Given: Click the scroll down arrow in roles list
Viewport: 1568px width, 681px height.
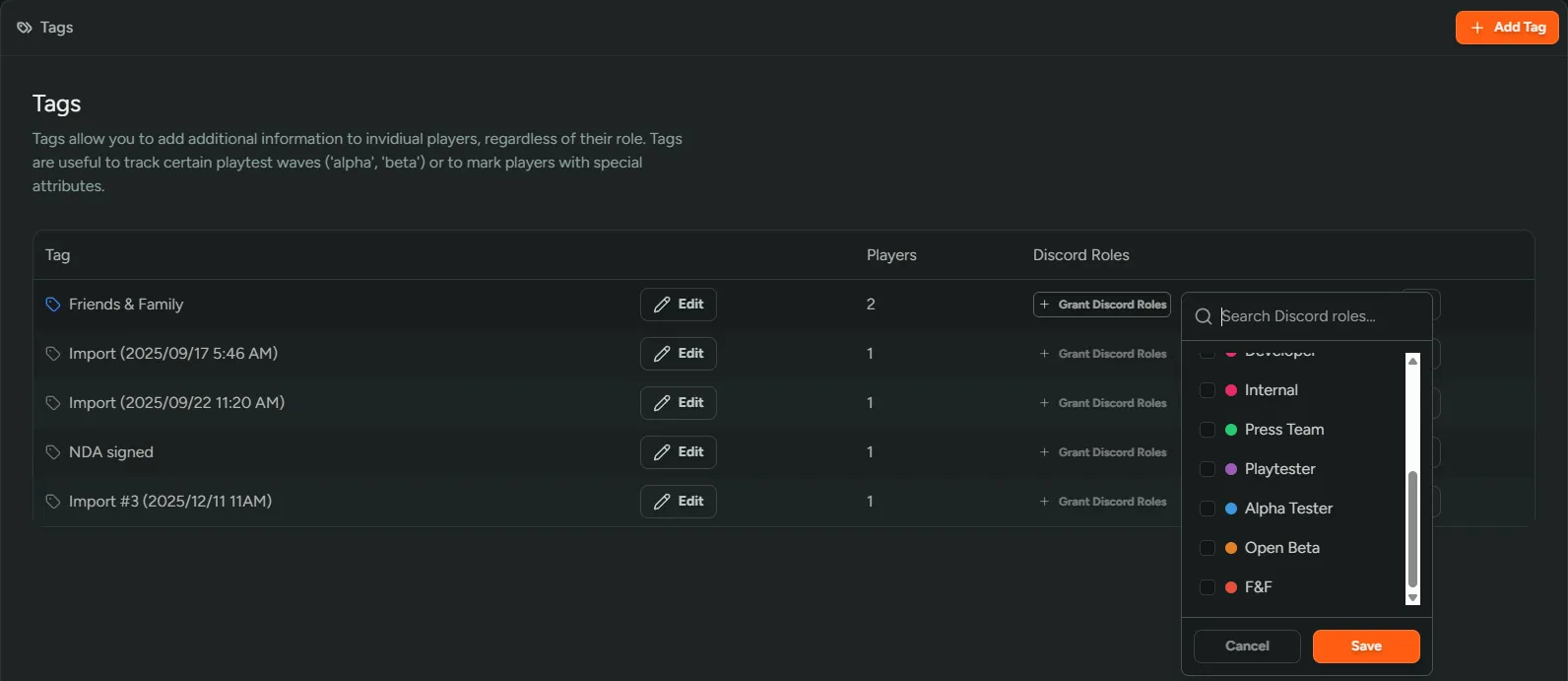Looking at the screenshot, I should 1412,597.
